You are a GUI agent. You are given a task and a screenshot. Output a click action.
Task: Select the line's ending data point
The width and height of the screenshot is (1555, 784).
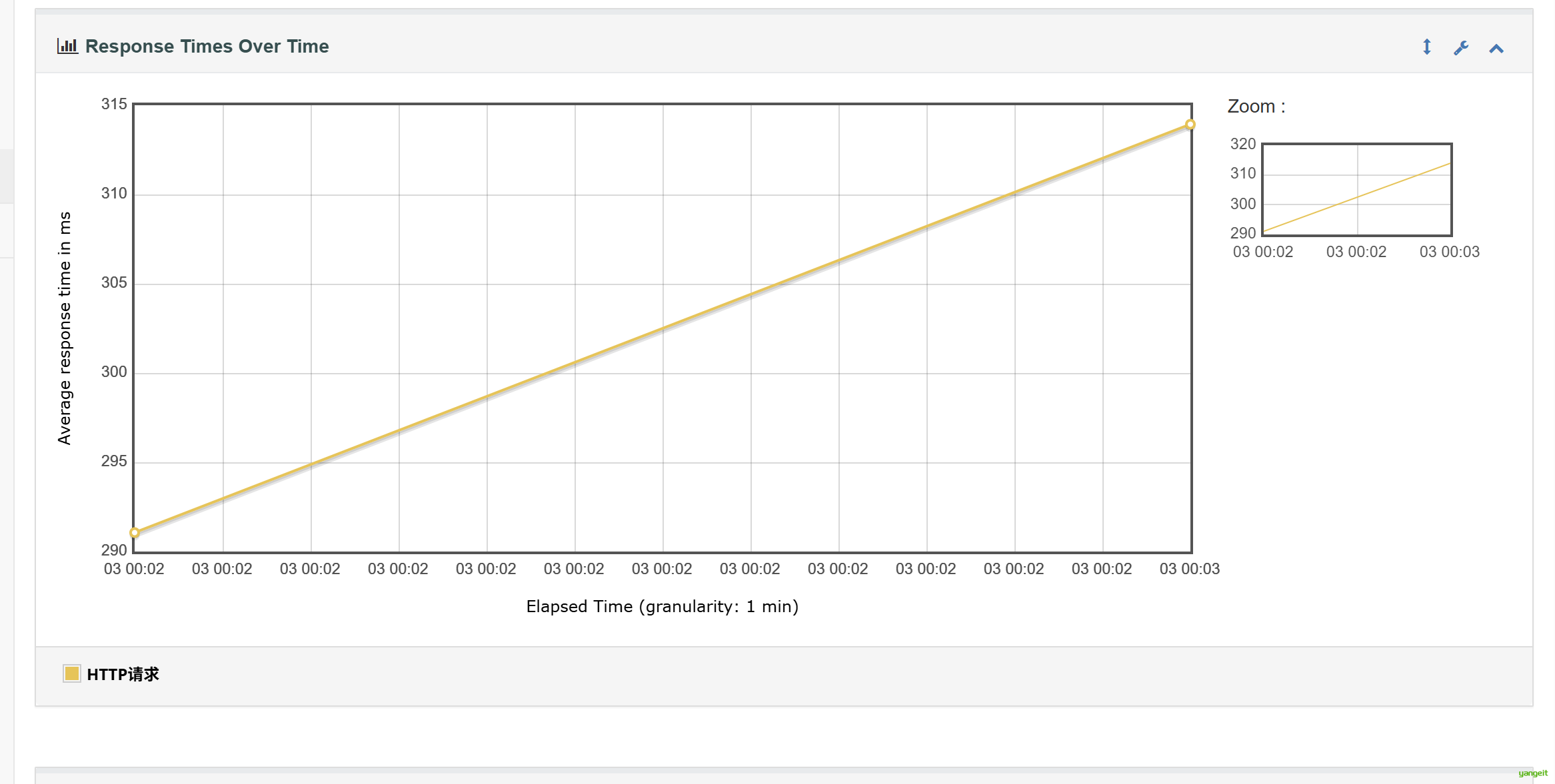[x=1190, y=125]
